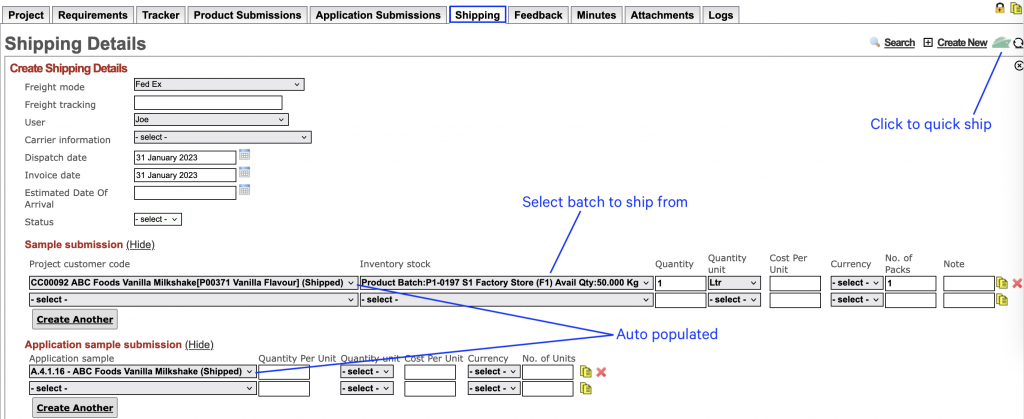Click the refresh icon beside the ship icon
This screenshot has width=1024, height=419.
(x=1018, y=43)
